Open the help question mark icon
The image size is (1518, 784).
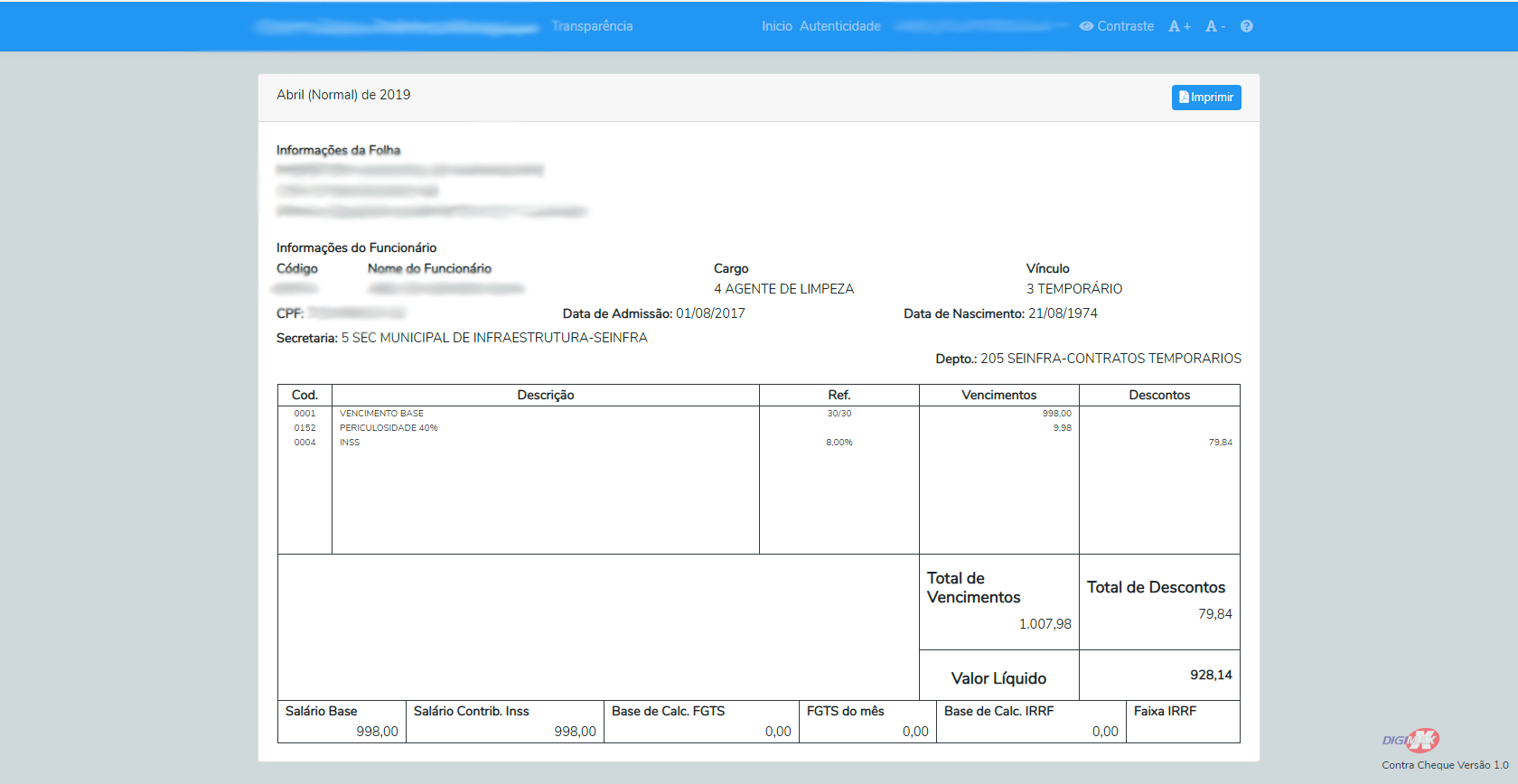[1247, 26]
